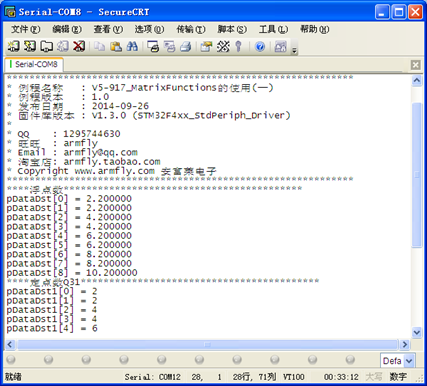
Task: Open the 脚本(S) menu
Action: coord(232,29)
